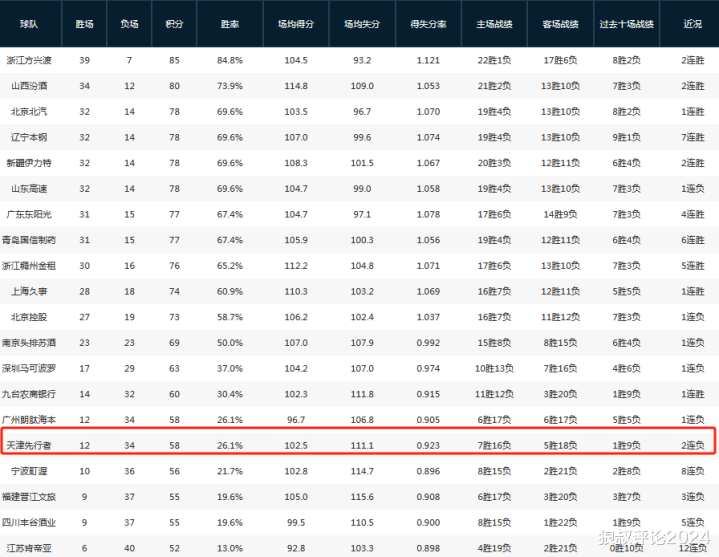The height and width of the screenshot is (557, 719).
Task: Select team name 宁波町渥
Action: (29, 471)
